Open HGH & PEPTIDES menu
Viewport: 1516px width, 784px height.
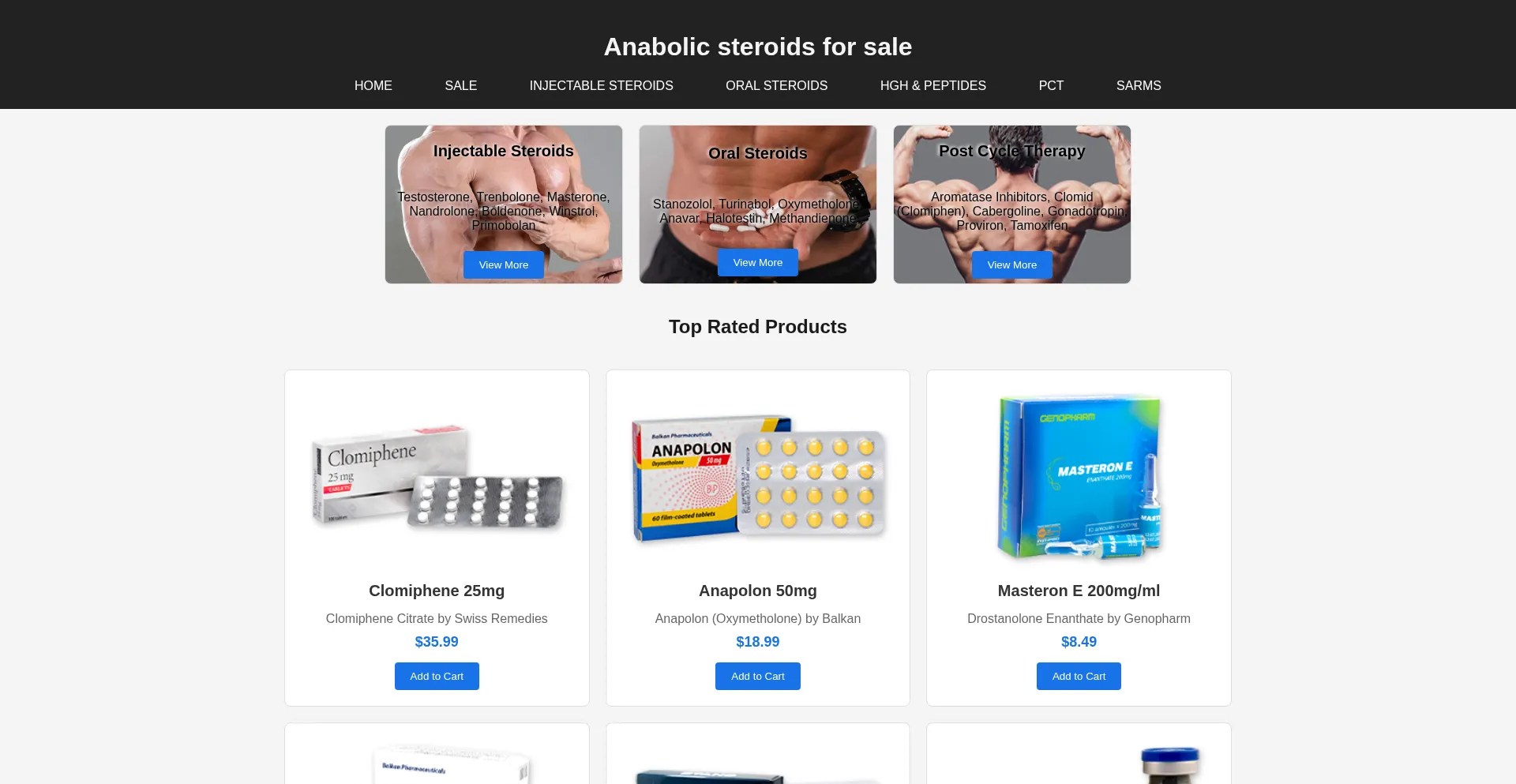932,85
